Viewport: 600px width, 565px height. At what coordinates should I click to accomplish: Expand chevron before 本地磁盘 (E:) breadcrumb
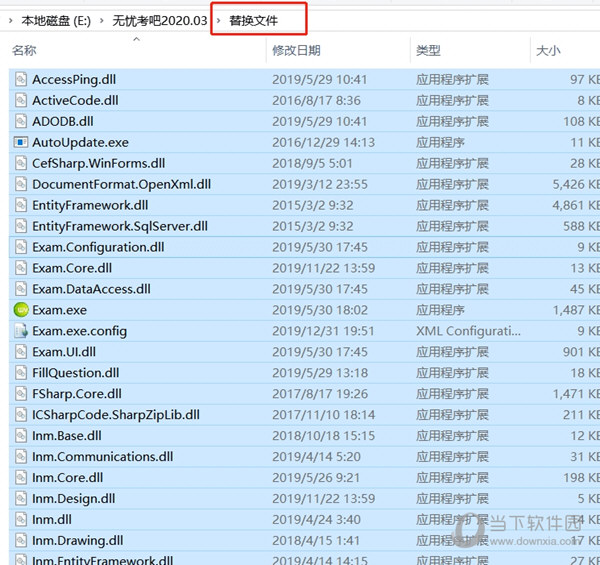11,21
